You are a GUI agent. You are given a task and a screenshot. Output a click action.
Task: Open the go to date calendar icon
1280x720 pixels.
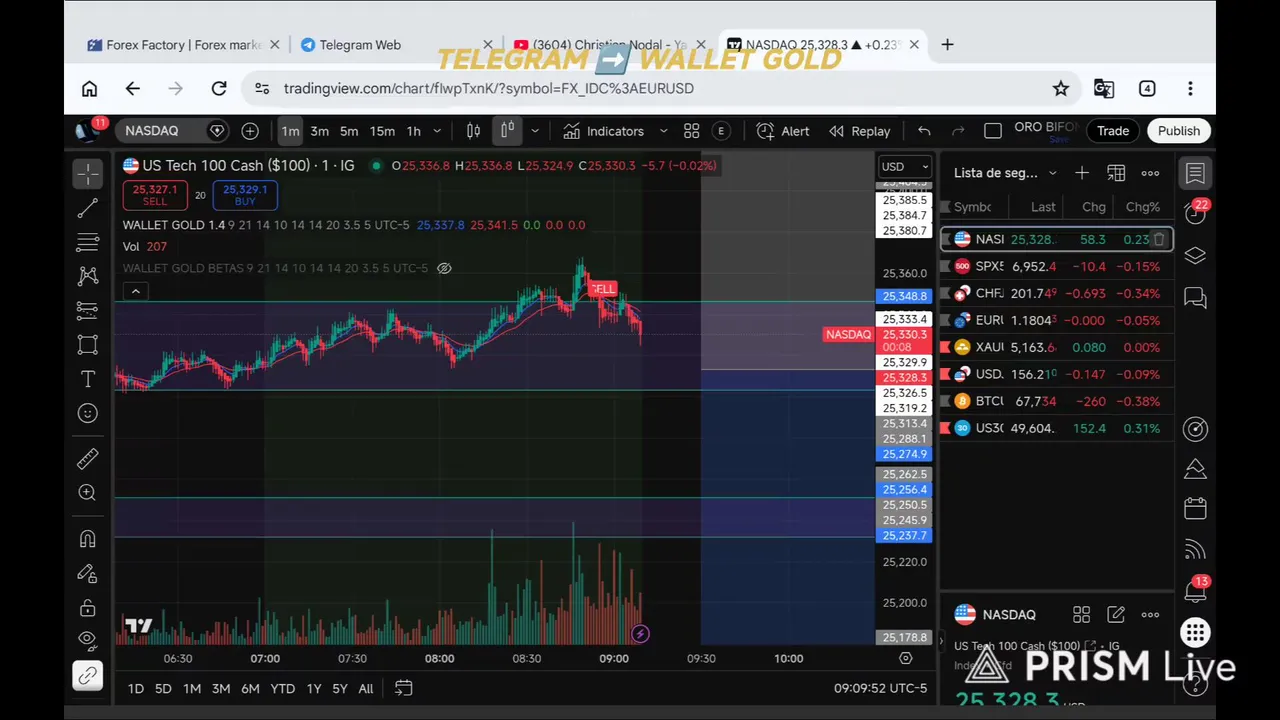(403, 688)
